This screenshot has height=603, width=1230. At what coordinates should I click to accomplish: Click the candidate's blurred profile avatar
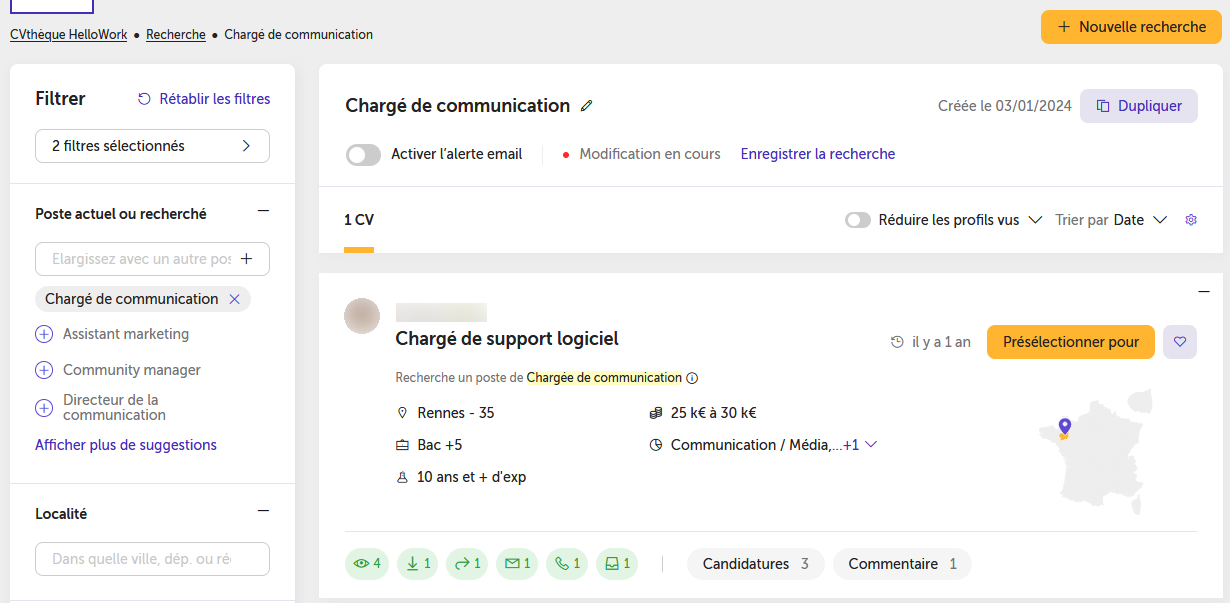point(362,316)
